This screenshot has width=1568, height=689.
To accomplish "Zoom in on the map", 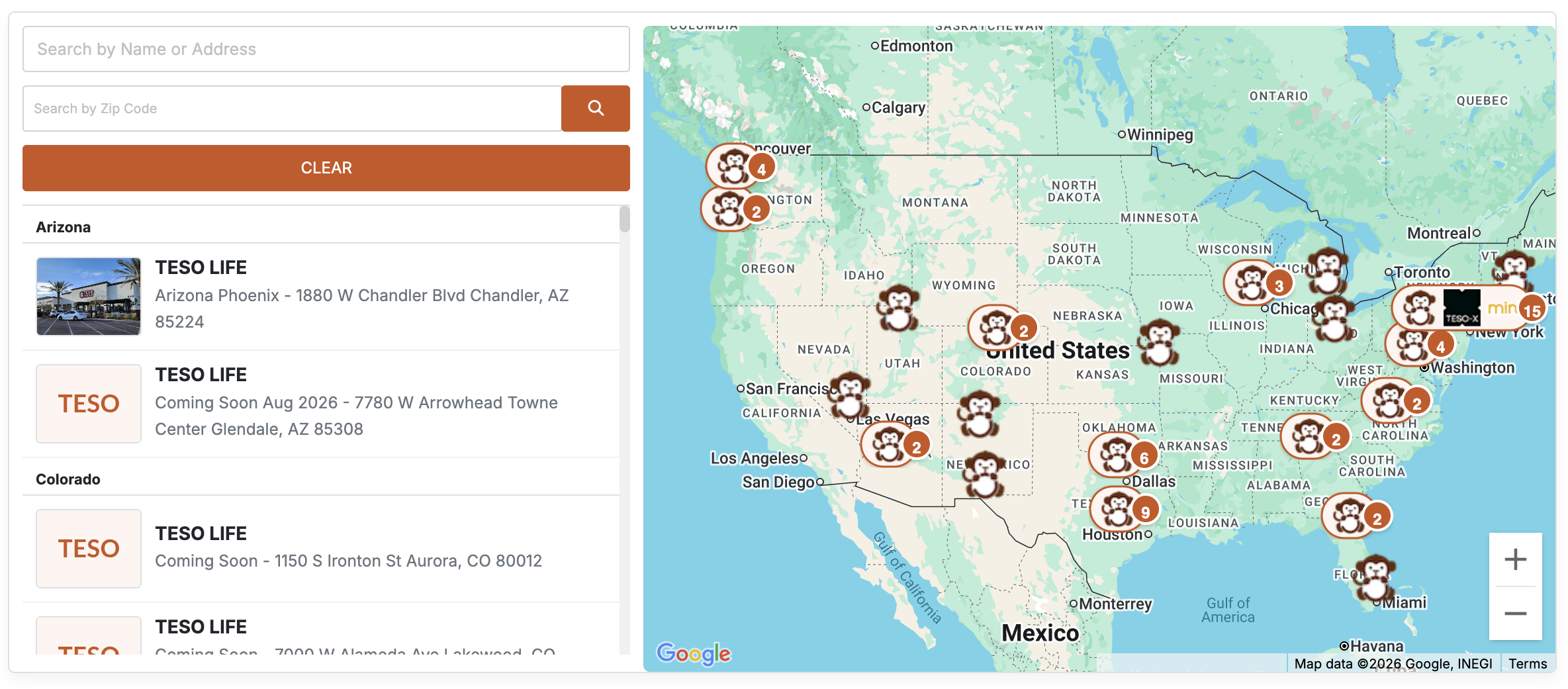I will coord(1514,560).
